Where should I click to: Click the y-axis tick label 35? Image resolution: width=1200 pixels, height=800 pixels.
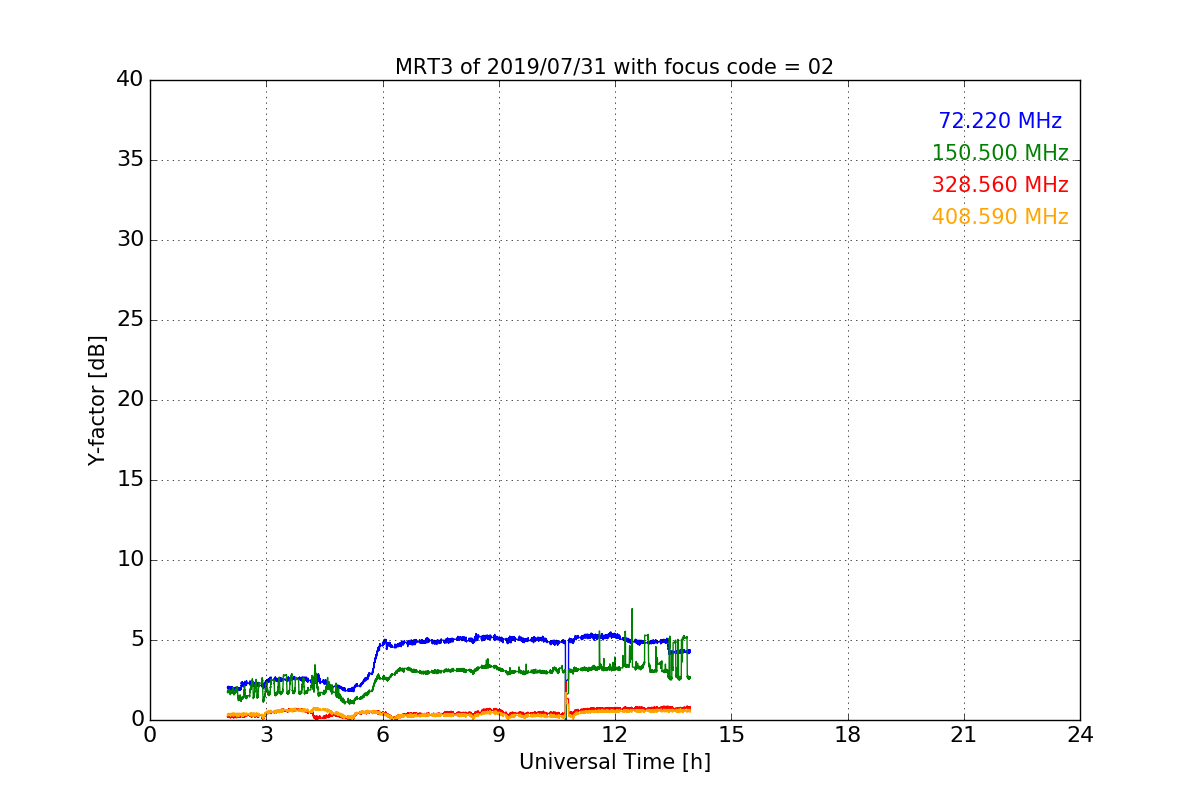click(130, 160)
